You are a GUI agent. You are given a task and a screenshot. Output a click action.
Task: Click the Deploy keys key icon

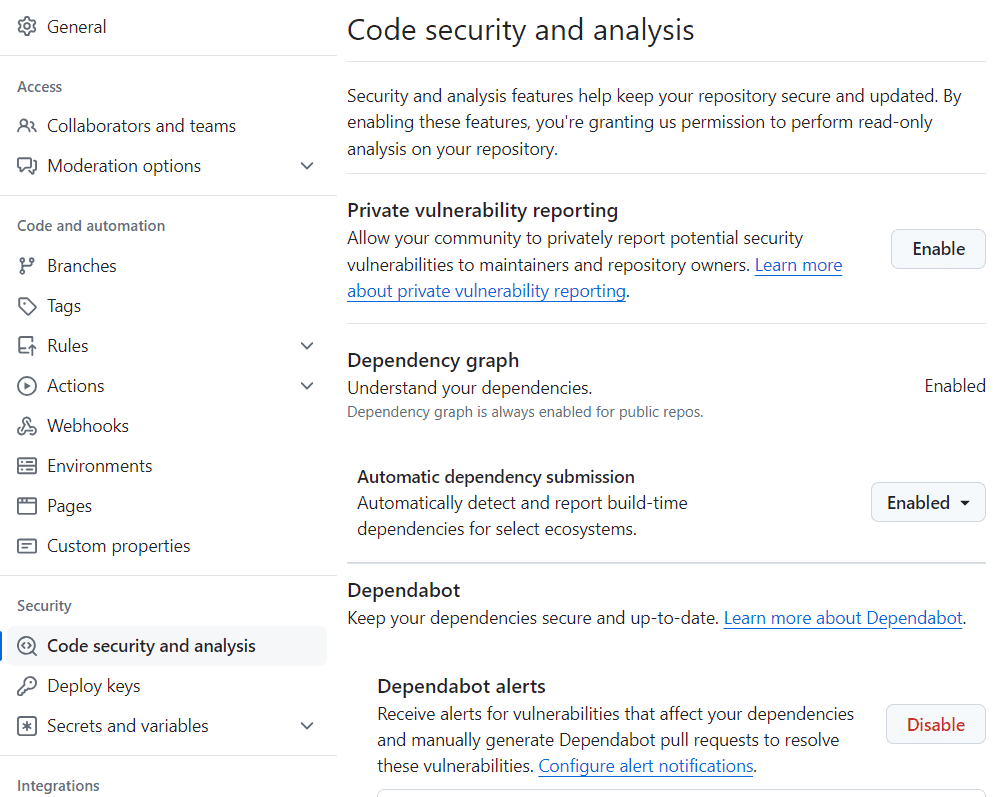[x=26, y=686]
